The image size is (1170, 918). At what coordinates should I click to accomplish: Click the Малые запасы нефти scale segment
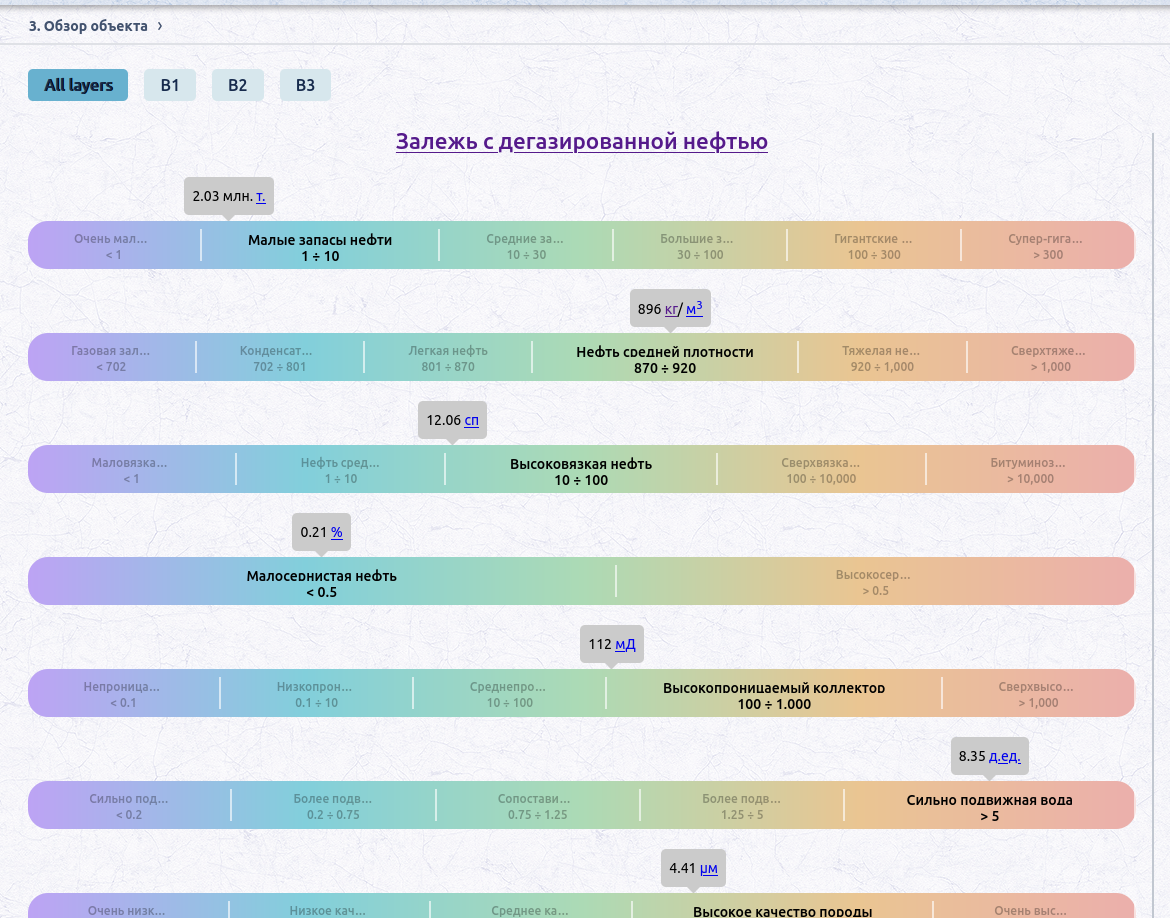click(x=320, y=245)
